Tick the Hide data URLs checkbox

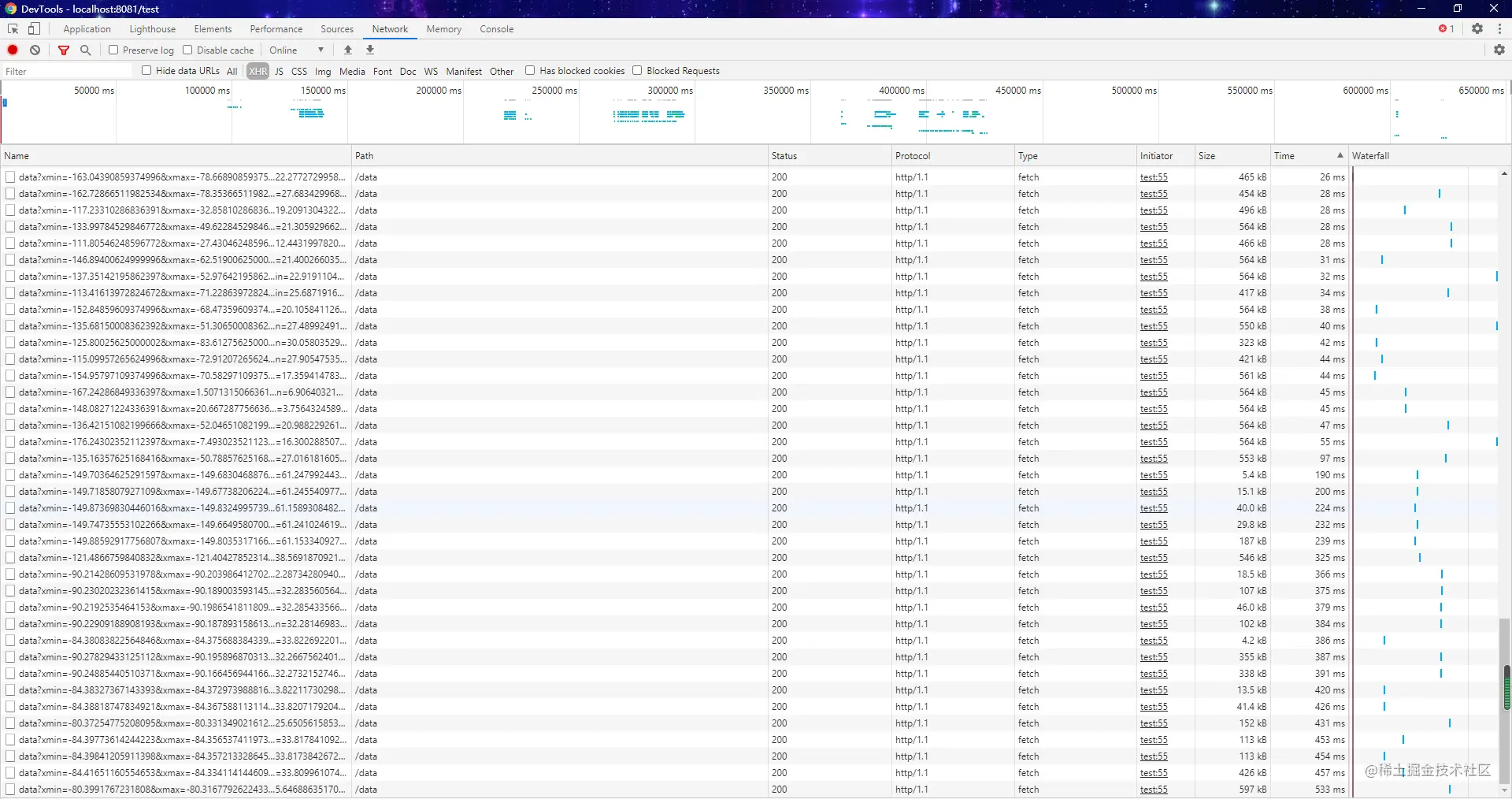(x=146, y=70)
